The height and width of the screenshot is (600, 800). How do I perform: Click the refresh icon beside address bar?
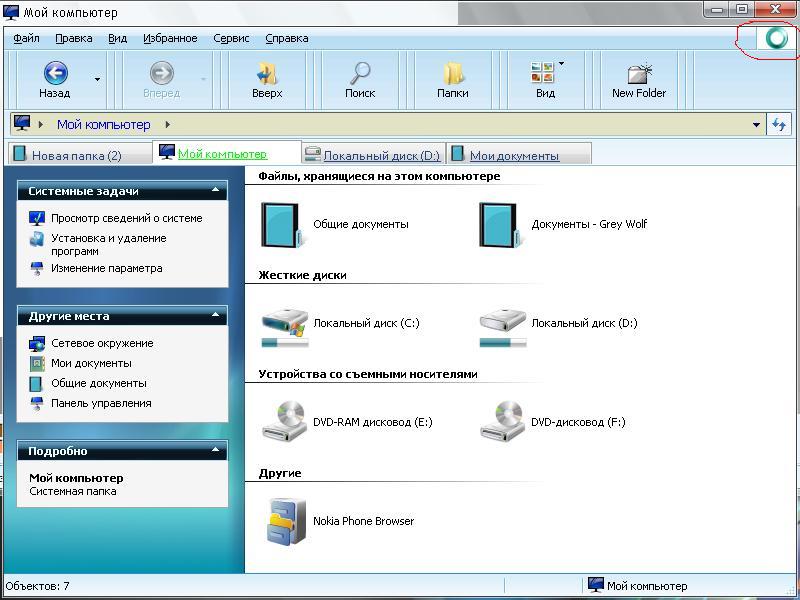click(x=779, y=125)
